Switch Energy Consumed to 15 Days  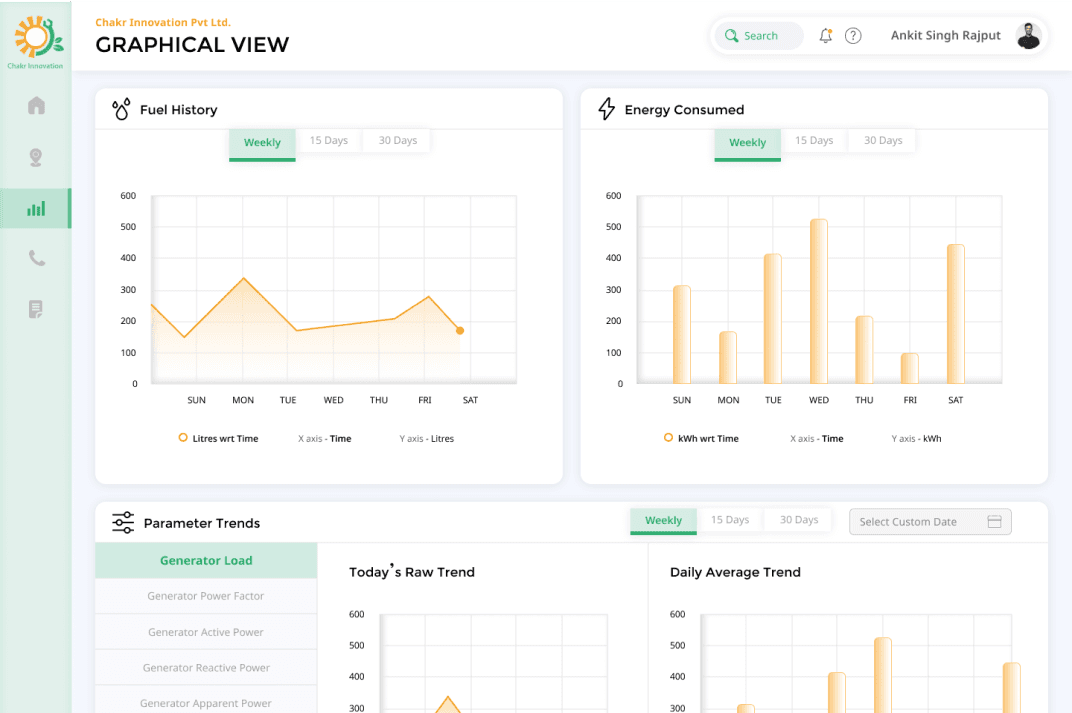[x=814, y=140]
